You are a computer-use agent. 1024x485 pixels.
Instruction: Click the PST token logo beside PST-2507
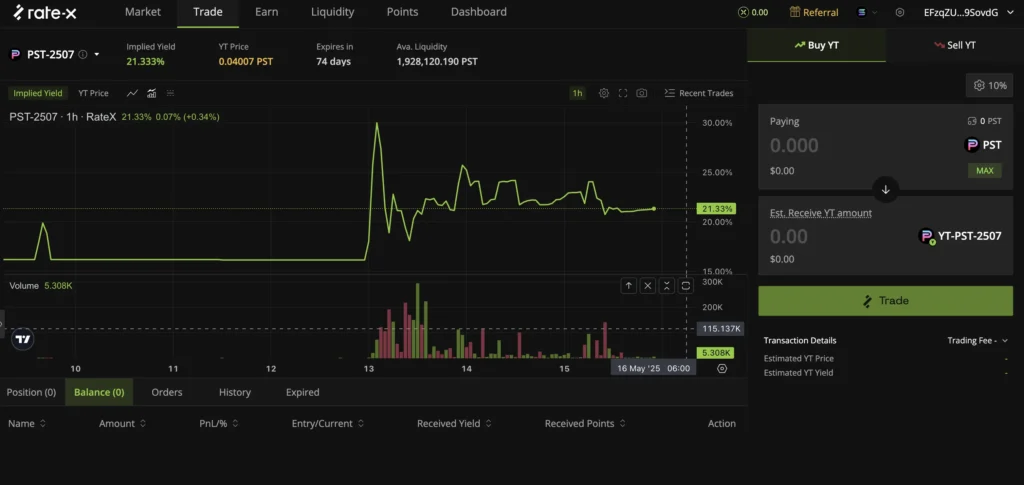point(15,54)
